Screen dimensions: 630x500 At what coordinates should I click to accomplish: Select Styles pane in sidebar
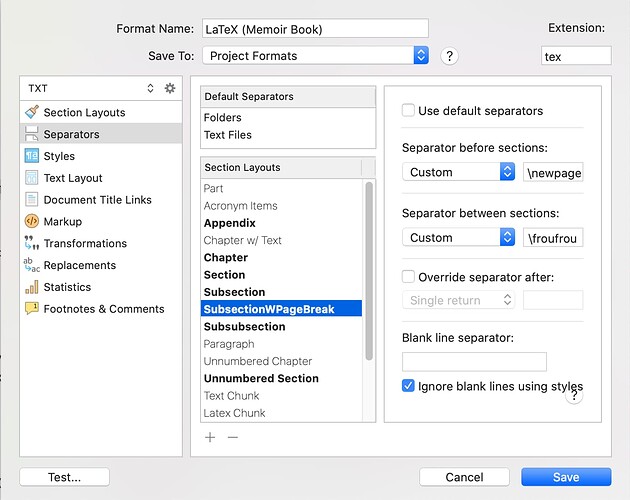[101, 156]
